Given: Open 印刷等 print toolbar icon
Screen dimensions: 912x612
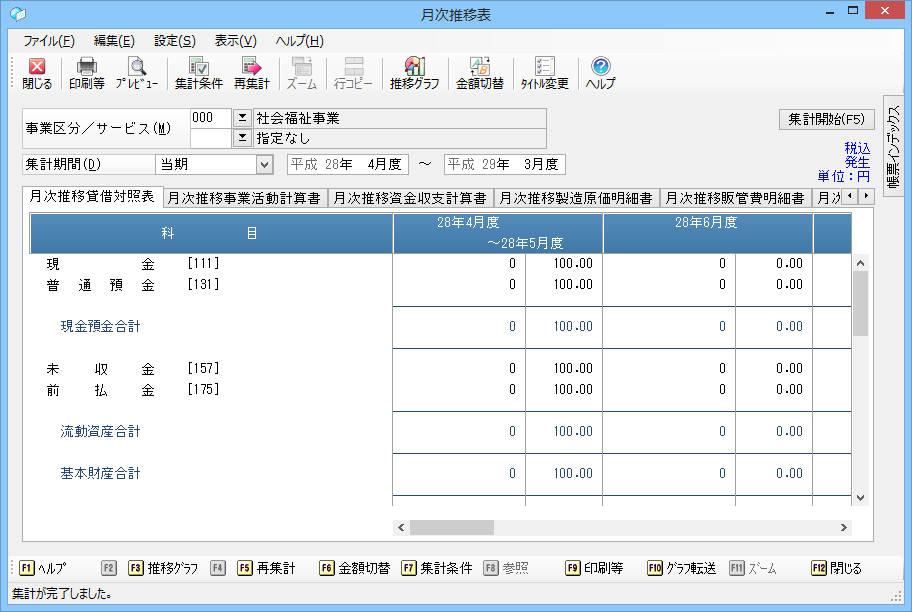Looking at the screenshot, I should tap(86, 73).
